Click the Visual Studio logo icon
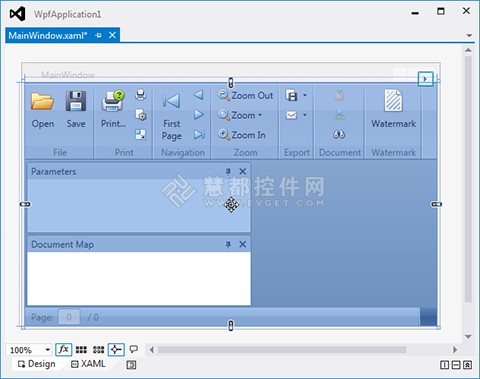Viewport: 480px width, 379px height. pyautogui.click(x=17, y=14)
